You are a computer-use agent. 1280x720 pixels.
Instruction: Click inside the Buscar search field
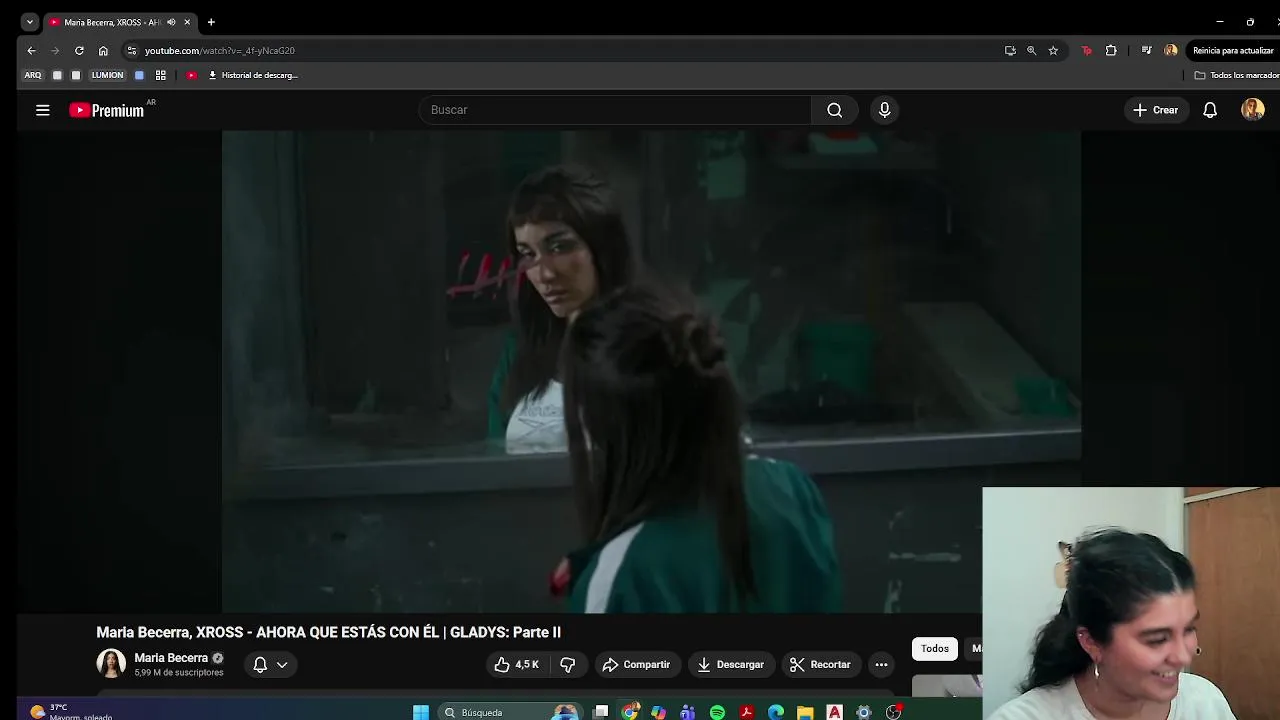click(615, 110)
